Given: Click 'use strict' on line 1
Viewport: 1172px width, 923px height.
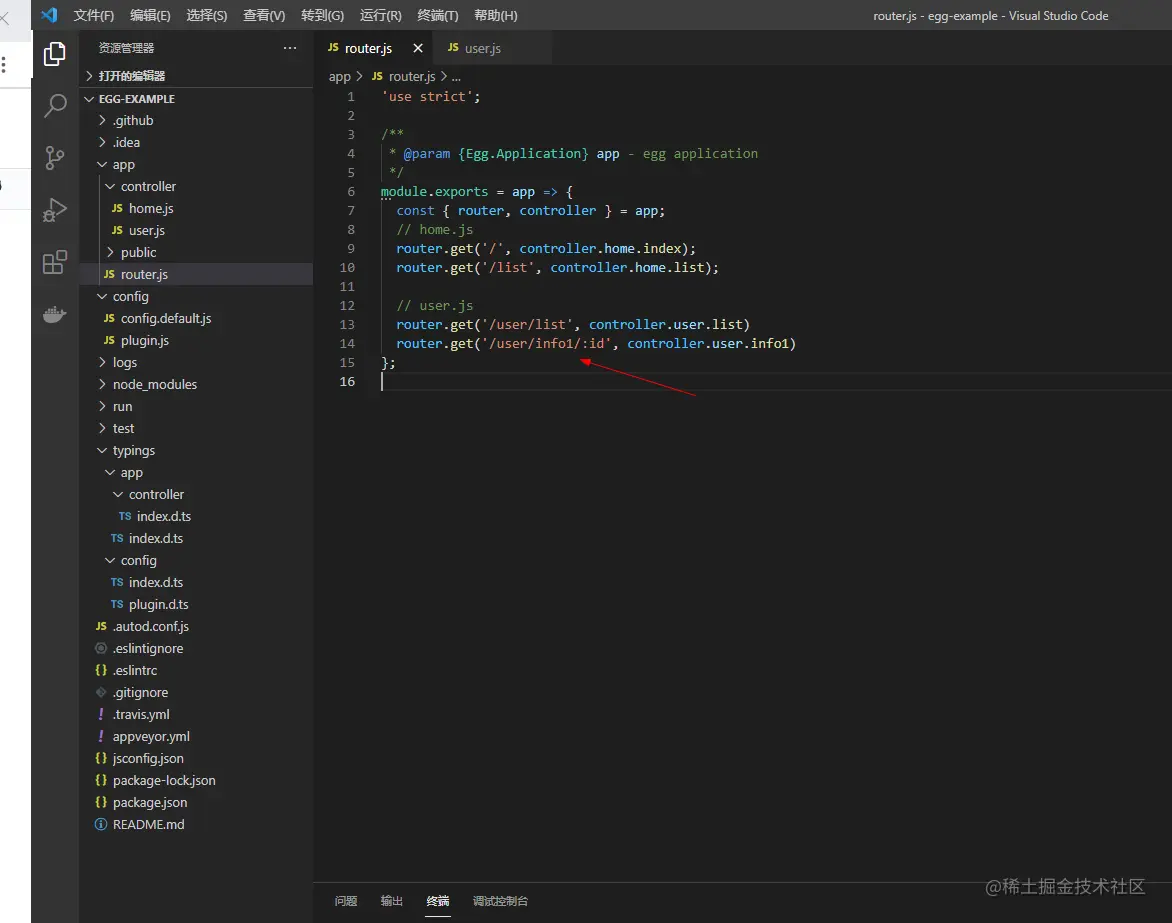Looking at the screenshot, I should click(427, 96).
